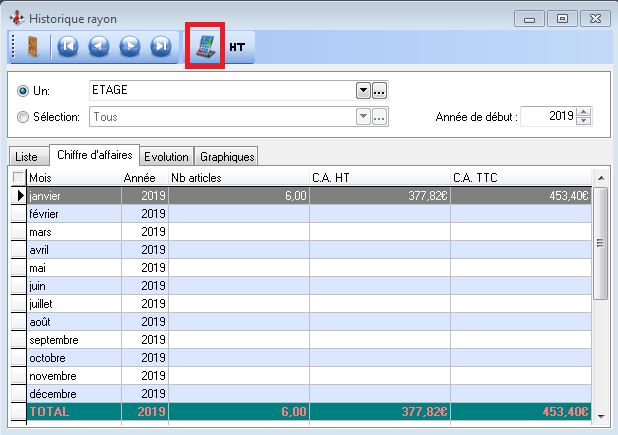Increase the Année de début value
The height and width of the screenshot is (435, 618).
tap(585, 112)
